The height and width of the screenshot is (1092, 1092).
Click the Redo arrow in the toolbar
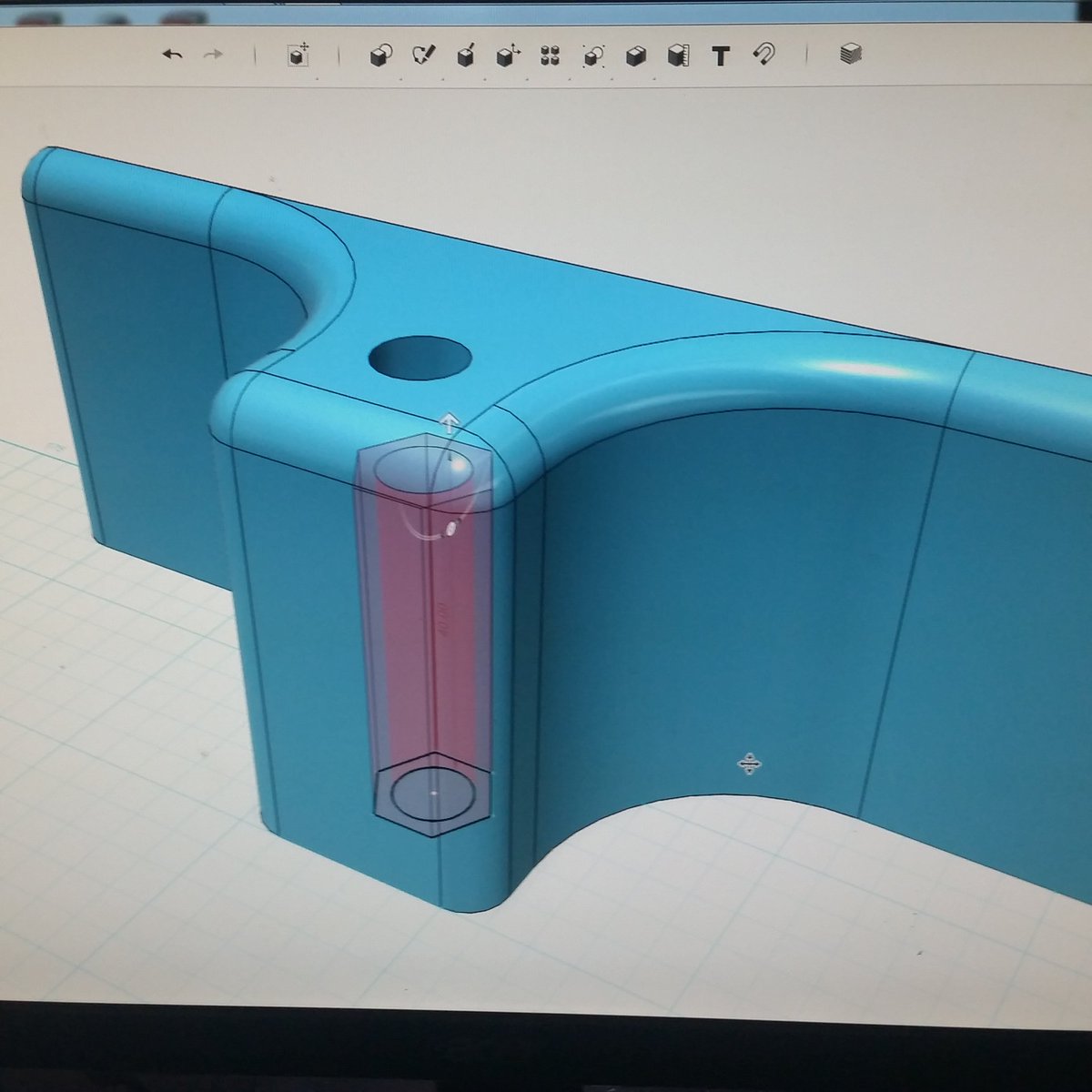click(x=213, y=56)
